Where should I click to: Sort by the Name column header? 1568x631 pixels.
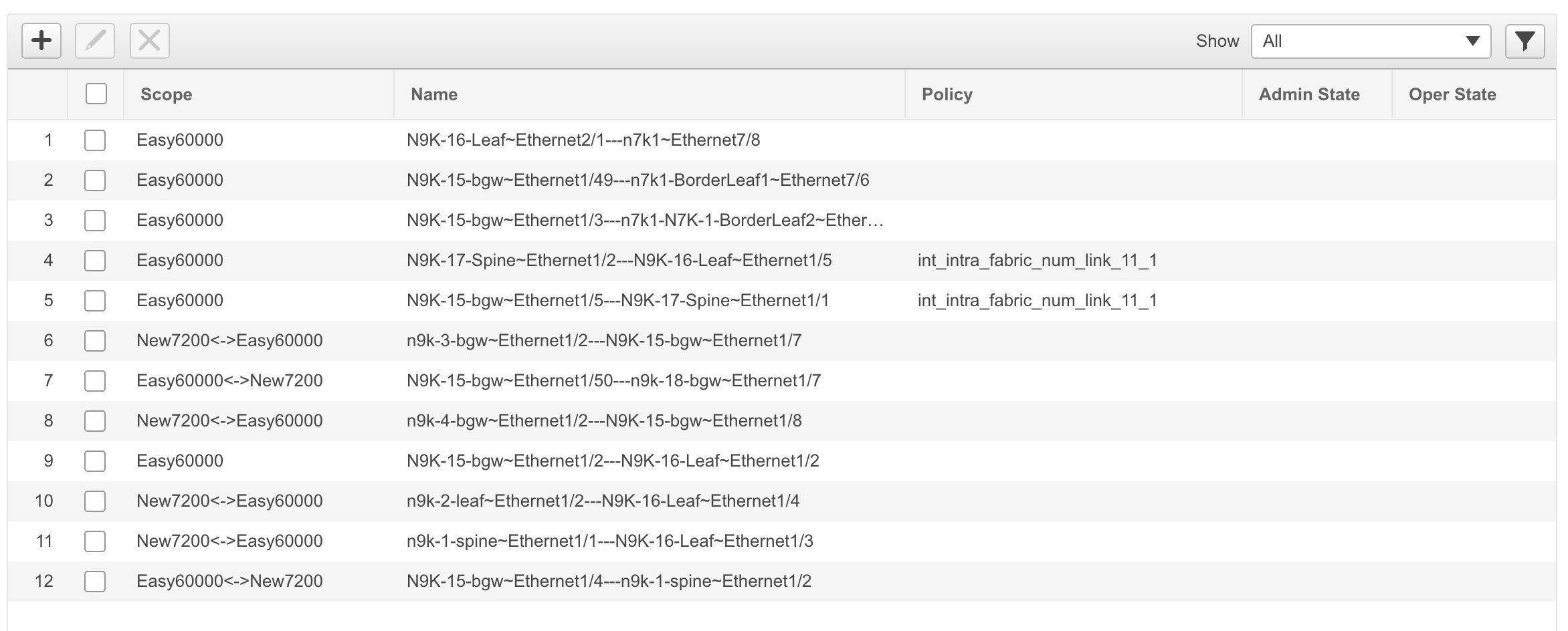click(434, 94)
